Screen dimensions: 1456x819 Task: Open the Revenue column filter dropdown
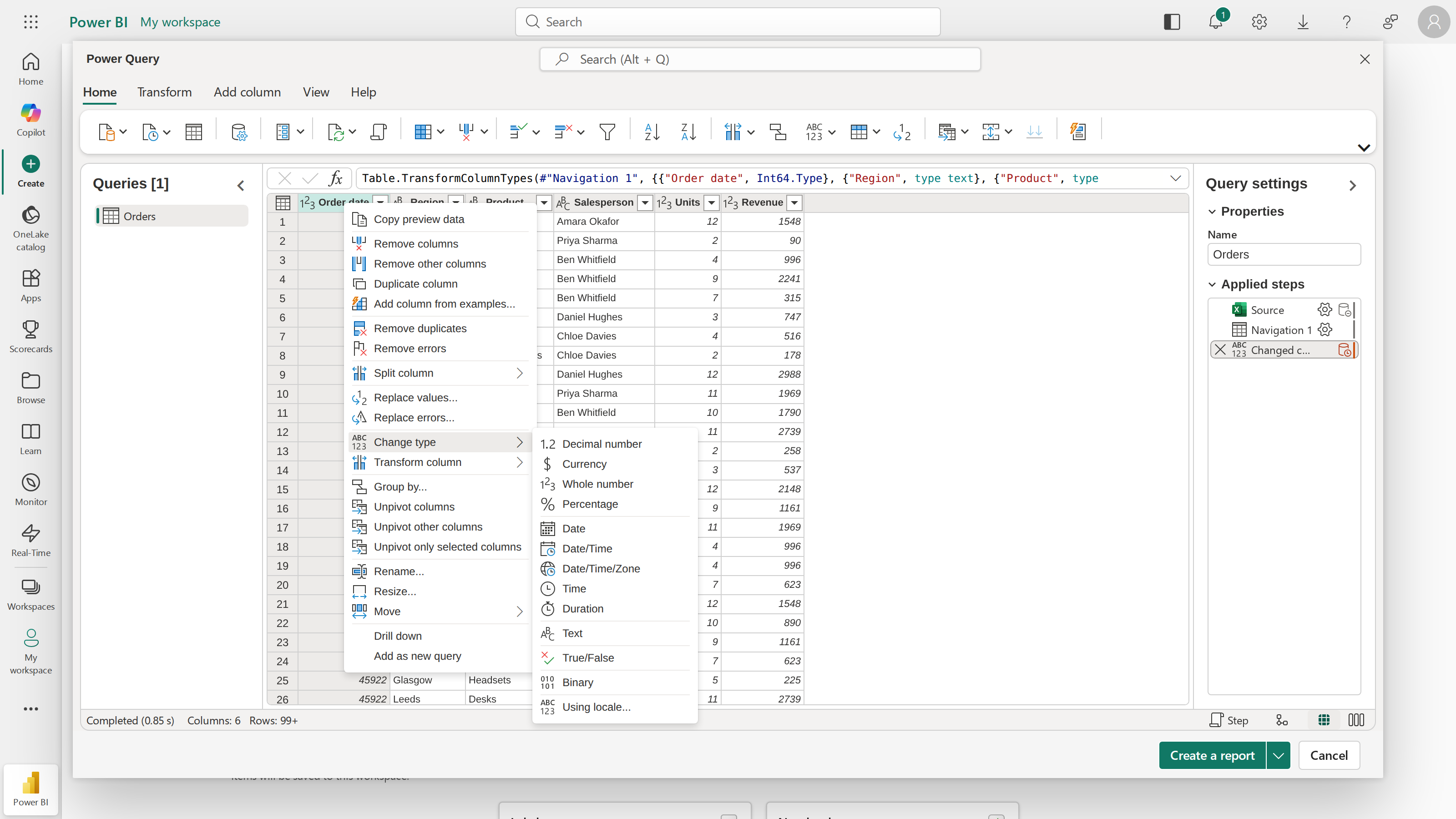[794, 202]
